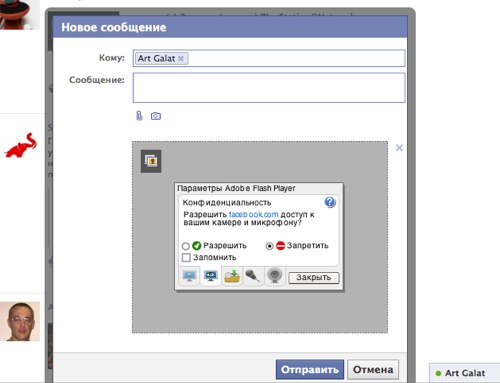Click the red elephant avatar
500x383 pixels.
click(21, 145)
